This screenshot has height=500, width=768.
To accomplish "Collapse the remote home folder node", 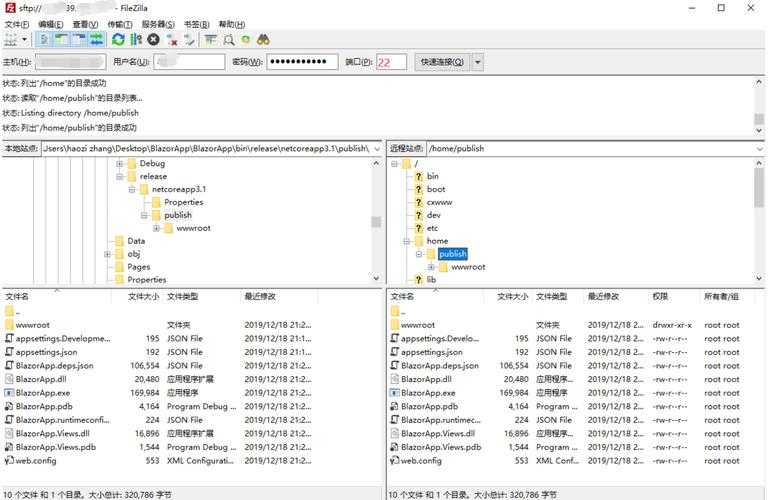I will coord(406,241).
